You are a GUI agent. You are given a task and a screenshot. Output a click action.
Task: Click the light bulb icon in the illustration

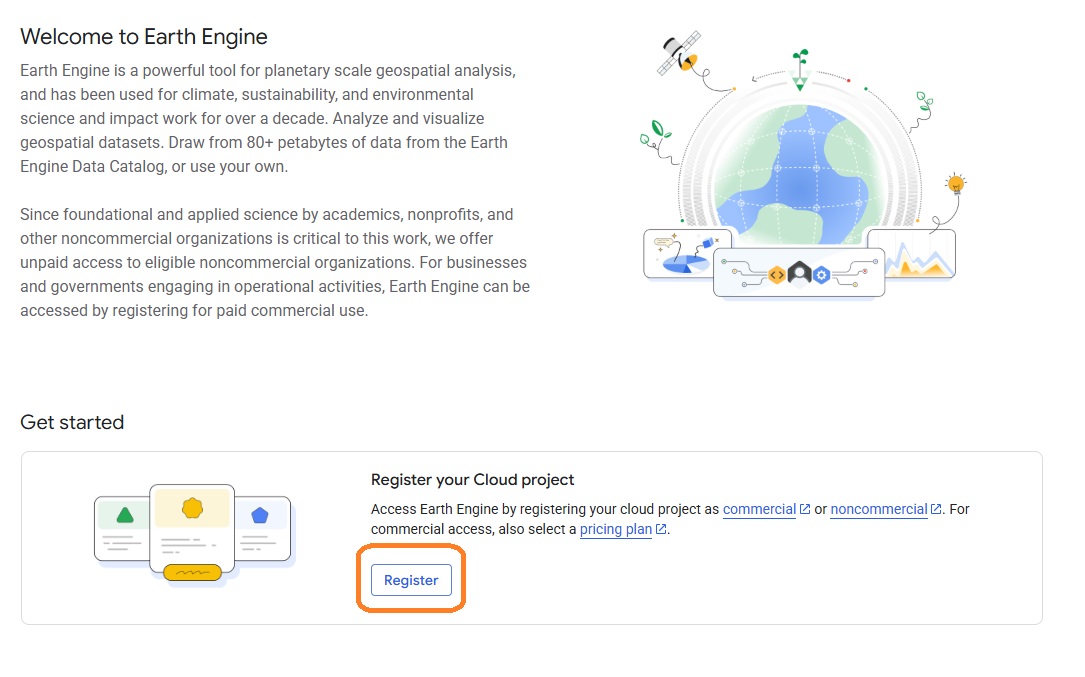coord(956,183)
